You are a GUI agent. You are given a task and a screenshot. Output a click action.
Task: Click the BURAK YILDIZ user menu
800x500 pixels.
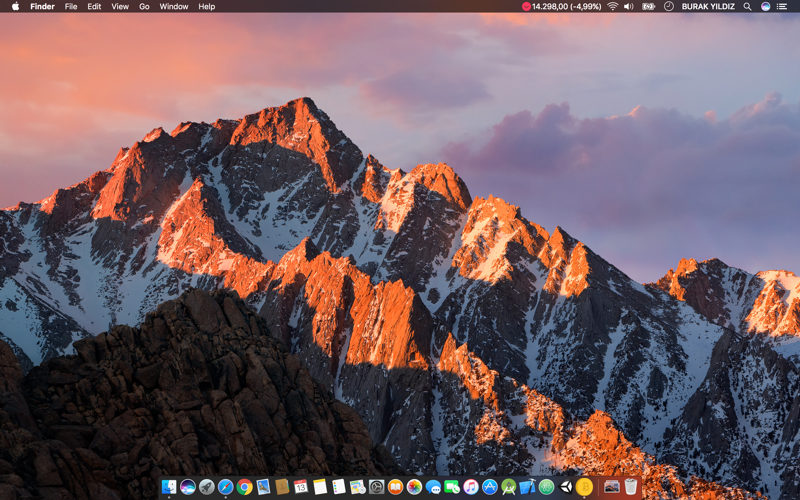click(708, 6)
